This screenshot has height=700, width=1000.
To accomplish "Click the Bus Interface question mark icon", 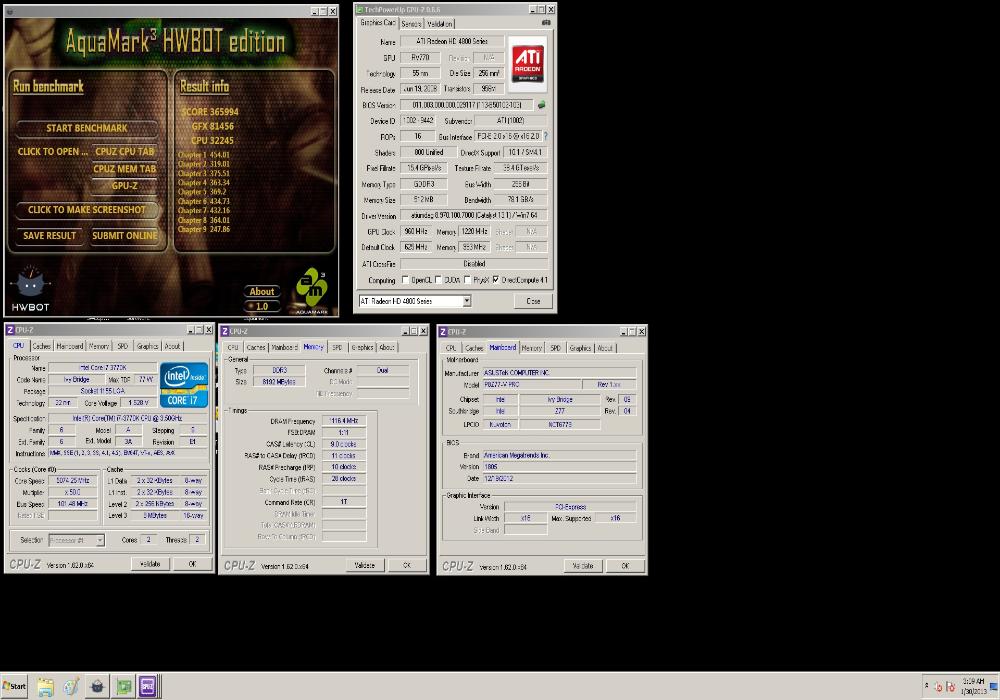I will click(545, 136).
